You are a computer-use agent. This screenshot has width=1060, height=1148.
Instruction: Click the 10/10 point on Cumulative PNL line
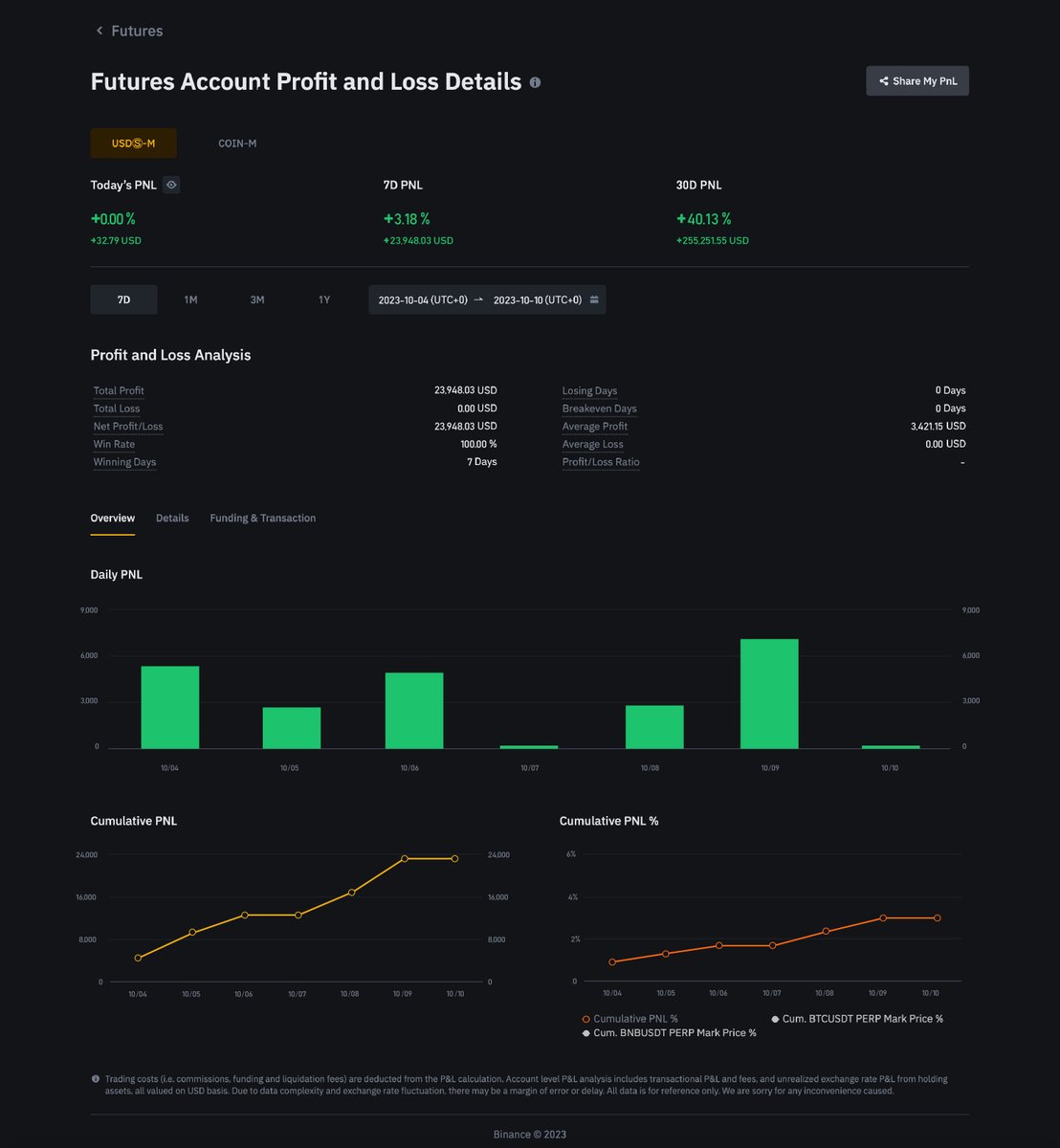[455, 859]
